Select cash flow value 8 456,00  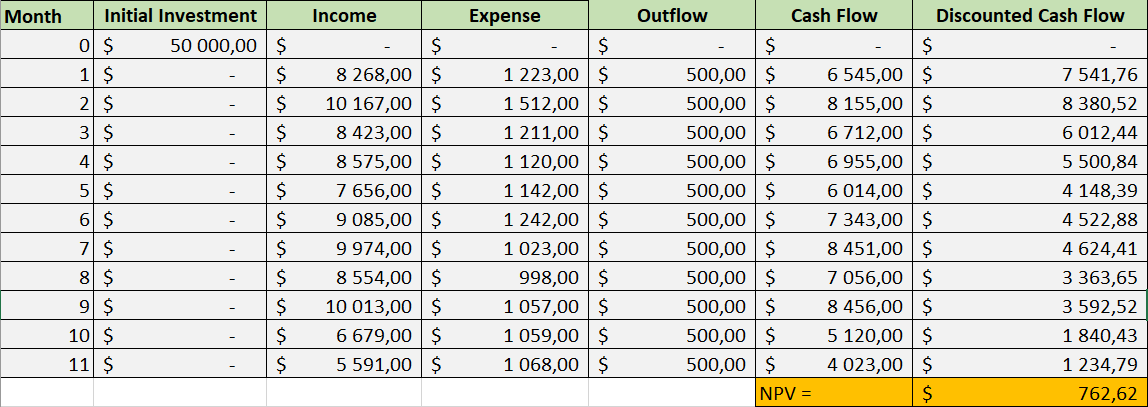(834, 306)
